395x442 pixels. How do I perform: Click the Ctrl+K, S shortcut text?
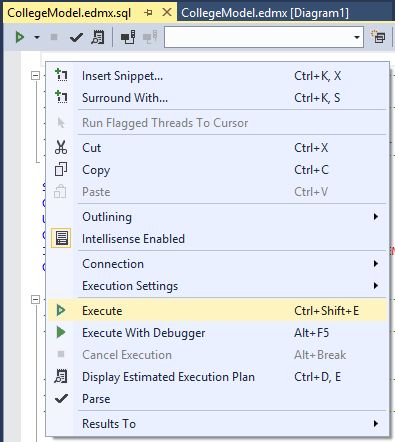coord(317,98)
